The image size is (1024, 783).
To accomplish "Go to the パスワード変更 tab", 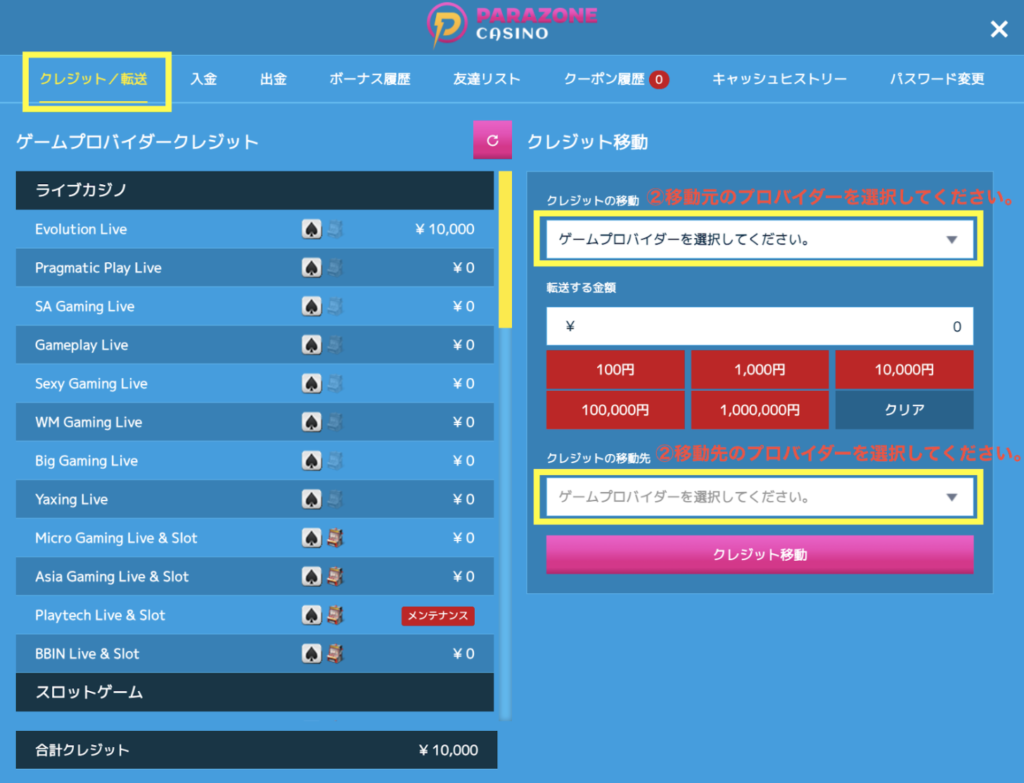I will pos(937,79).
